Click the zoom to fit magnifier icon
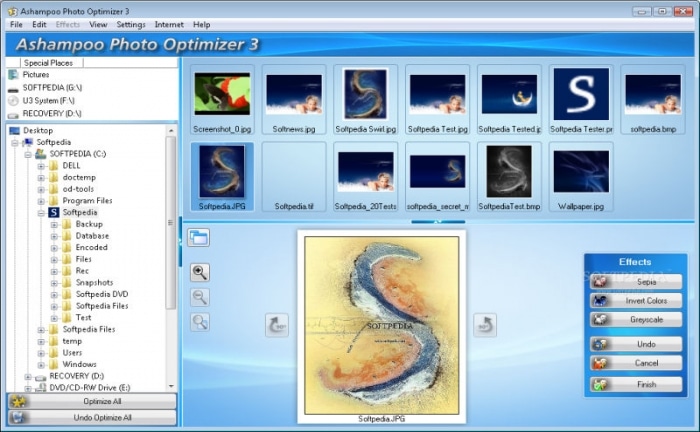The width and height of the screenshot is (700, 432). 200,322
